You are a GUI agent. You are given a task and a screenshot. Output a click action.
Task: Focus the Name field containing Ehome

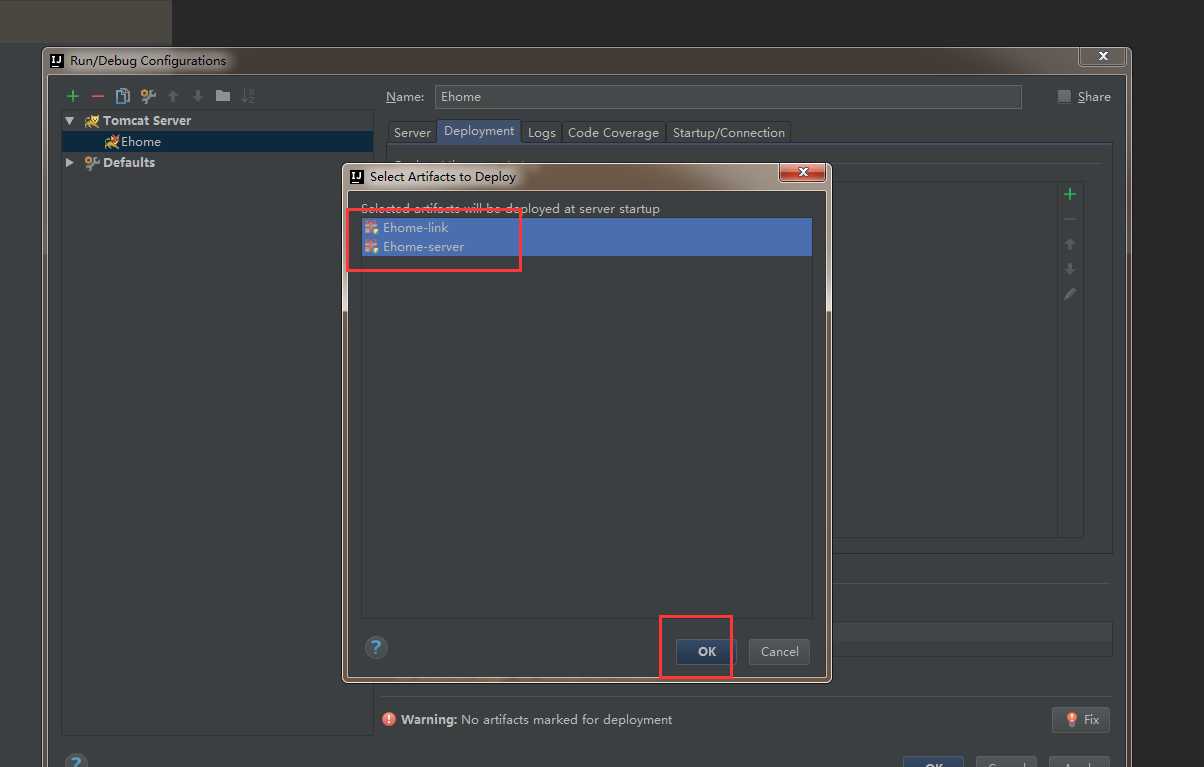(728, 97)
